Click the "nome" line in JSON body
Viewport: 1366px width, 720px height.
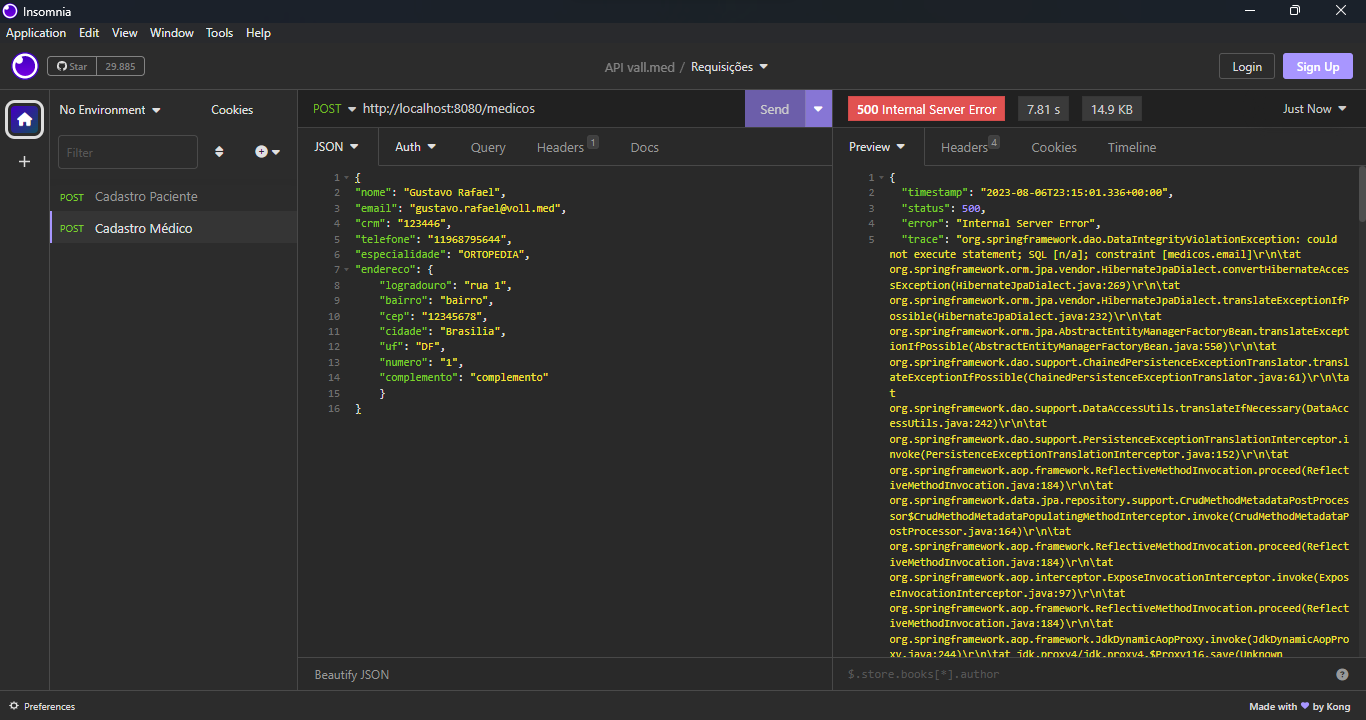(431, 193)
